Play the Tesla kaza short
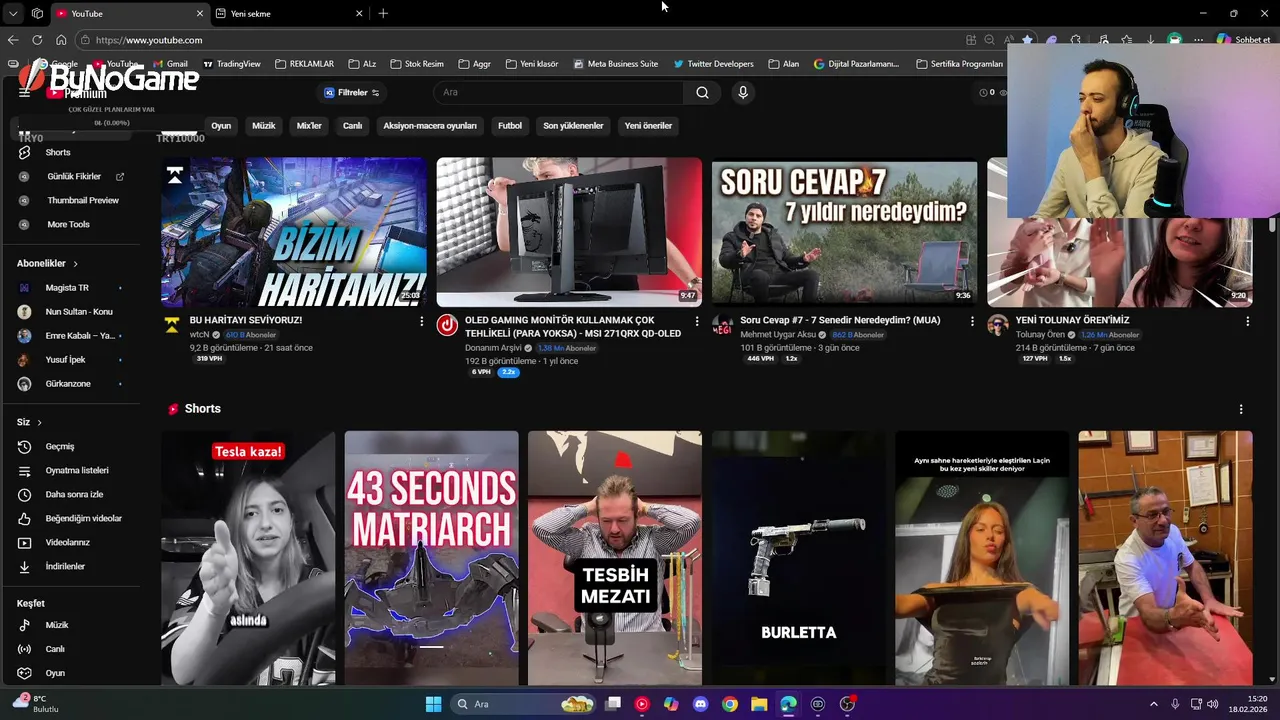This screenshot has width=1280, height=720. pyautogui.click(x=248, y=558)
